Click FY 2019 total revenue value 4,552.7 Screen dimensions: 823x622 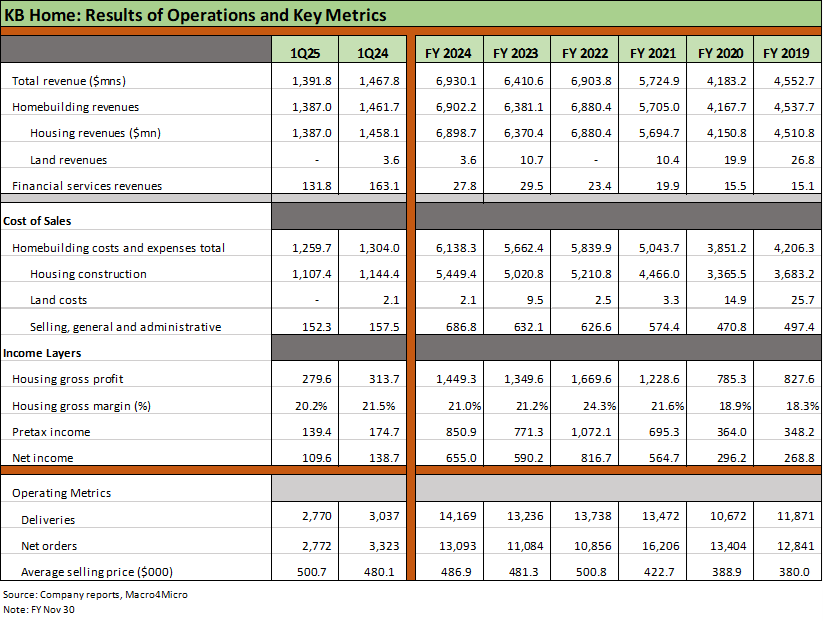[x=794, y=81]
